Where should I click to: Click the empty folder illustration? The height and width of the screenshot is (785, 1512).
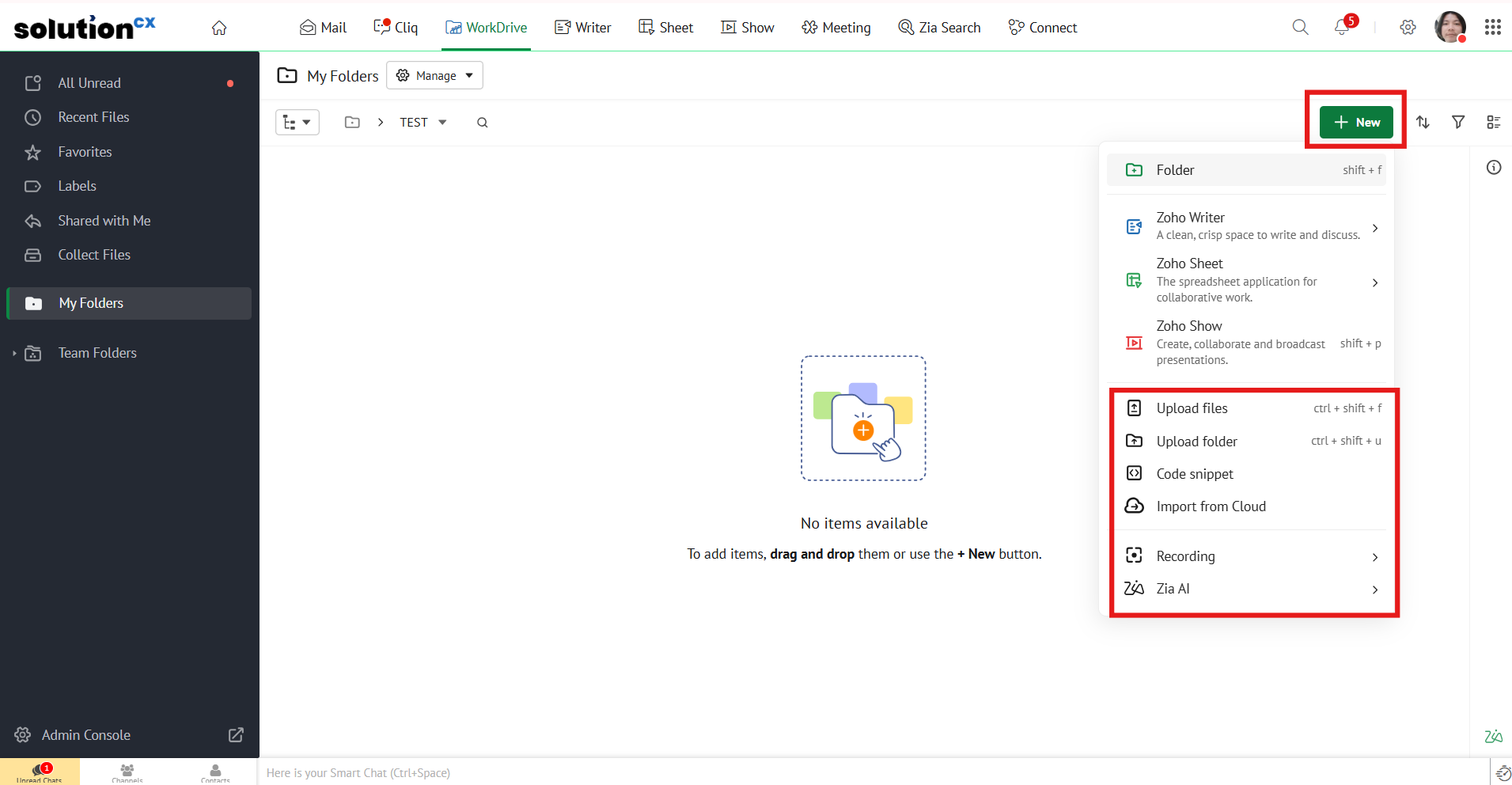pos(863,418)
